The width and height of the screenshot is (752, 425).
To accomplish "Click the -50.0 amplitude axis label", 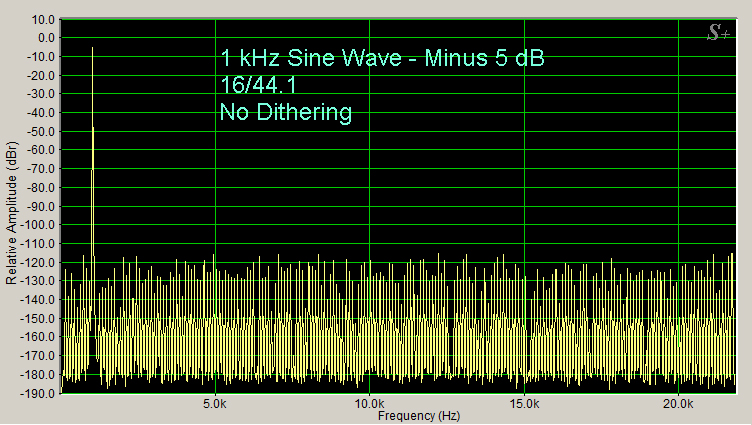I will tap(40, 132).
